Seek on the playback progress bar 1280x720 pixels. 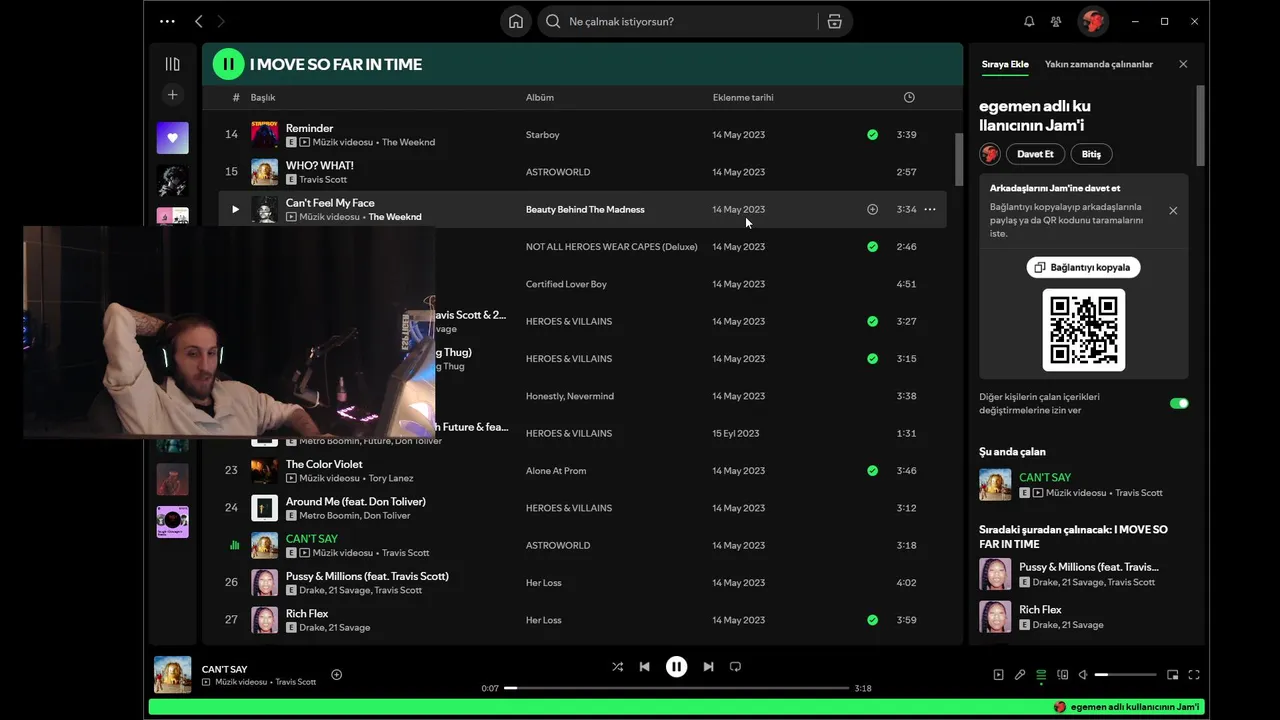[x=677, y=688]
